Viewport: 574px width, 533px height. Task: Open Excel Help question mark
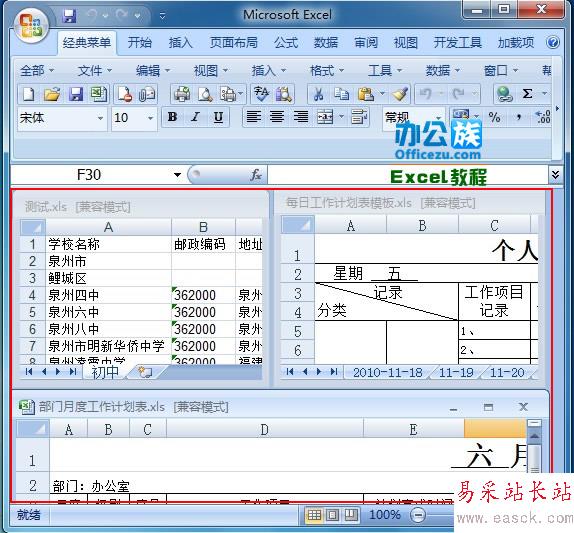[553, 42]
